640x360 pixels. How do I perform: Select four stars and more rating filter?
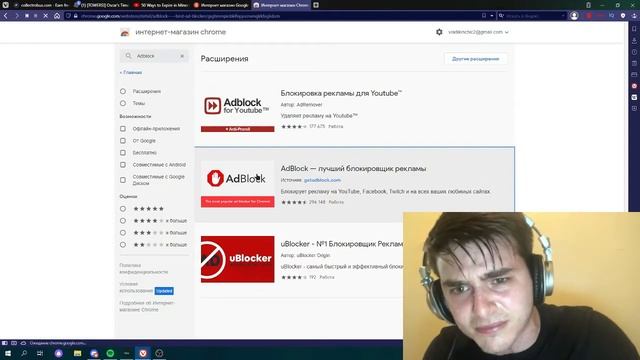pos(123,220)
